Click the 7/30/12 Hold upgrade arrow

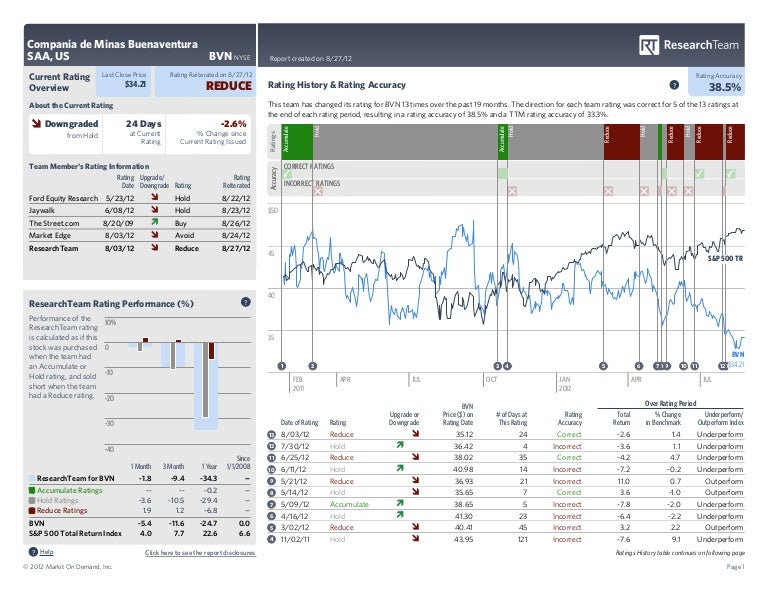[x=401, y=446]
